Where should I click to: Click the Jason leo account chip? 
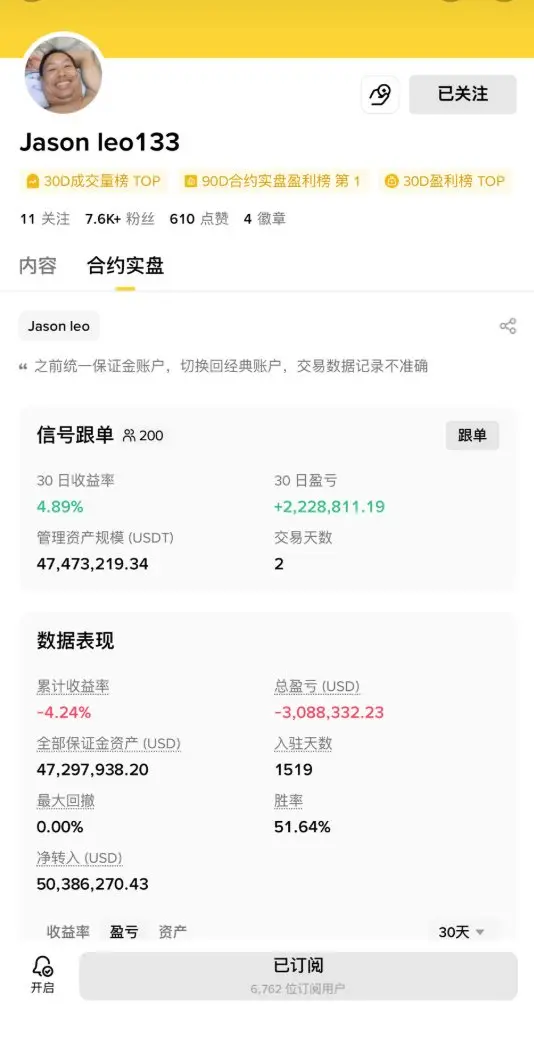point(59,326)
